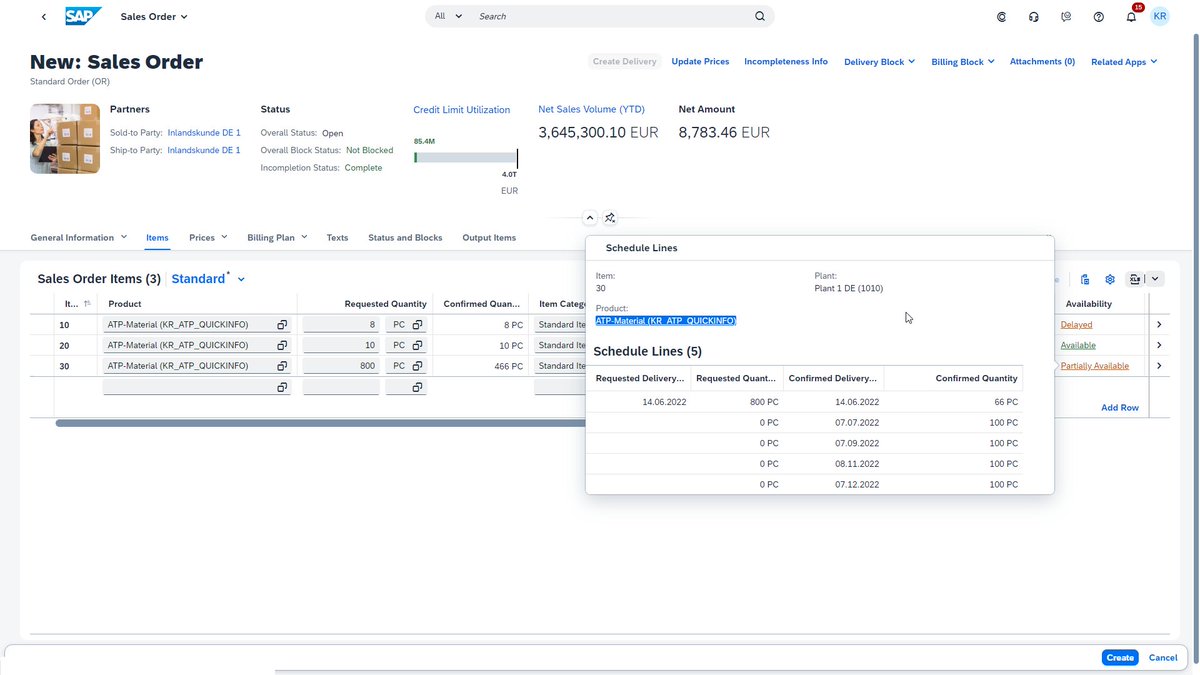The width and height of the screenshot is (1200, 675).
Task: Open unit value help for item 30 PC
Action: [x=417, y=366]
